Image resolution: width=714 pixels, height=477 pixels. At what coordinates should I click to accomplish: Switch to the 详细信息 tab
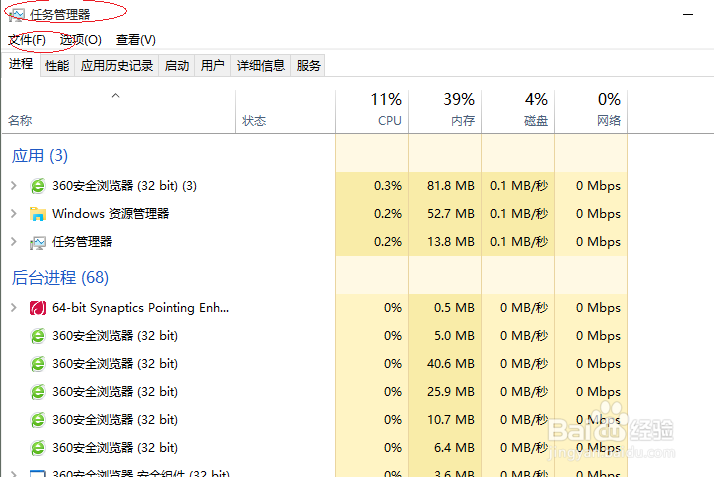[x=260, y=66]
